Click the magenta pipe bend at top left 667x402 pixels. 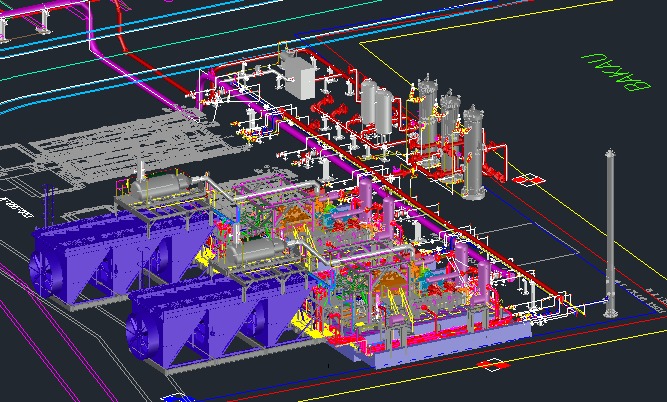coord(98,47)
